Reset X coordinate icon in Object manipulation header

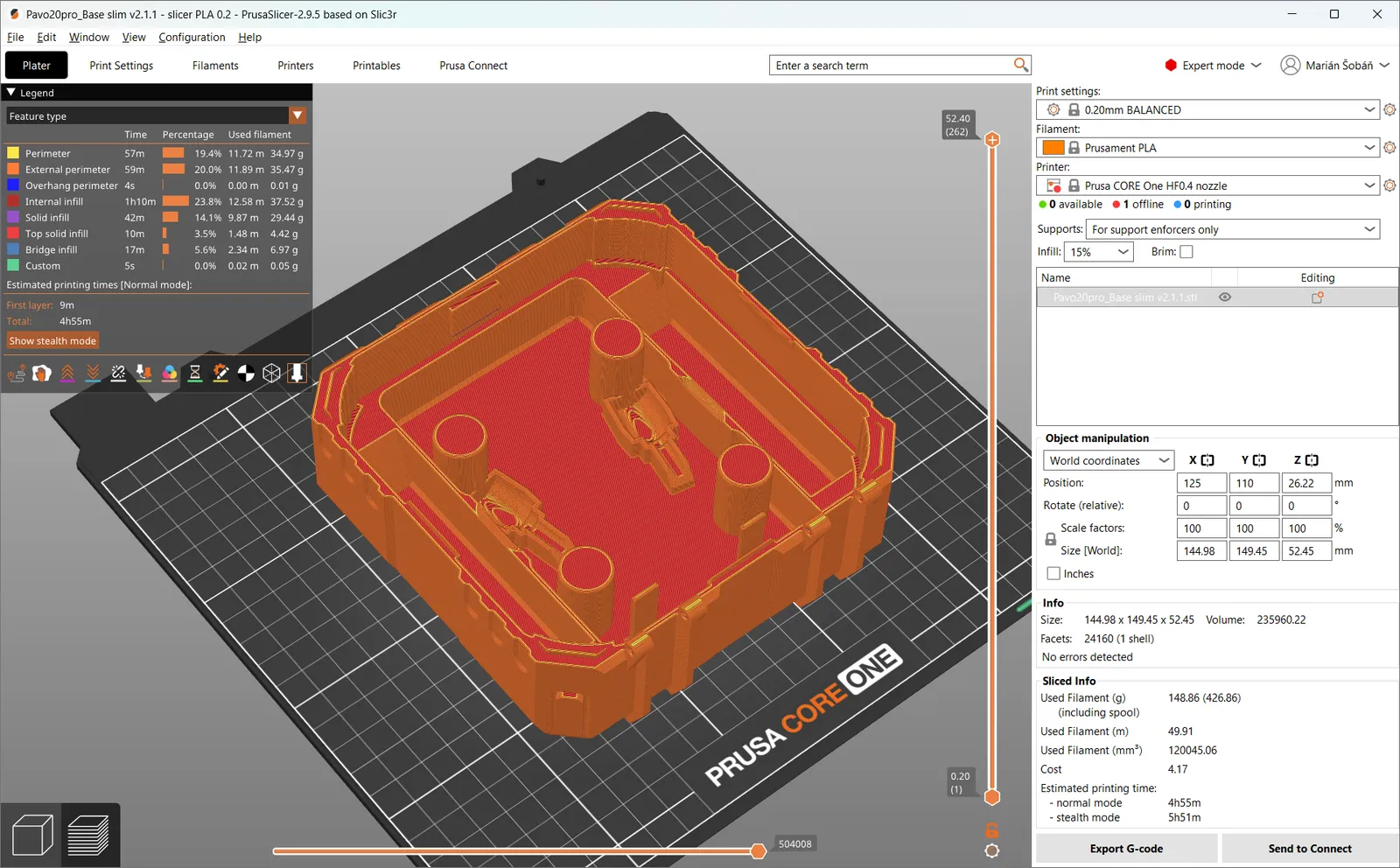point(1207,460)
